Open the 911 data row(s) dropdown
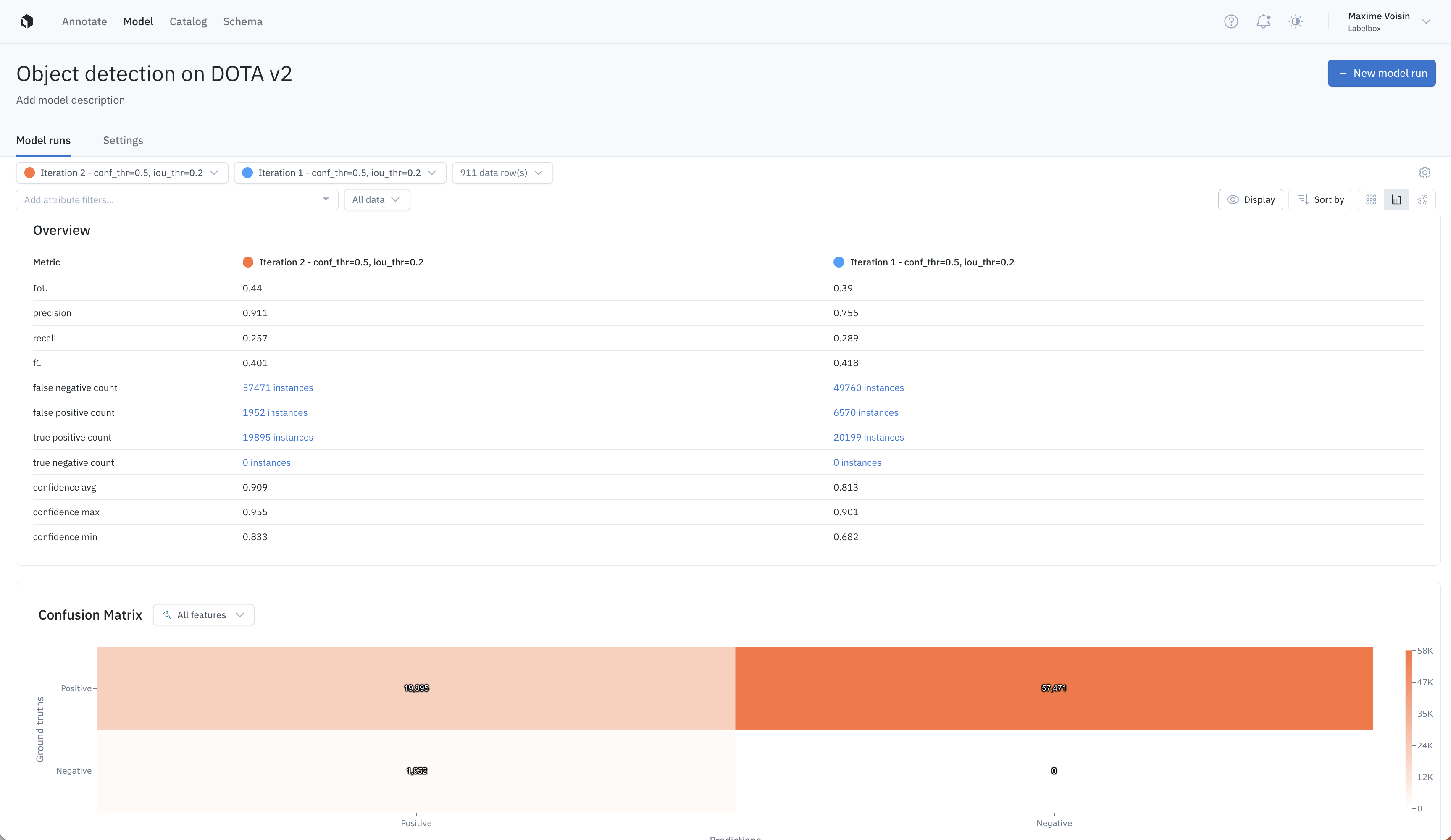 (502, 173)
